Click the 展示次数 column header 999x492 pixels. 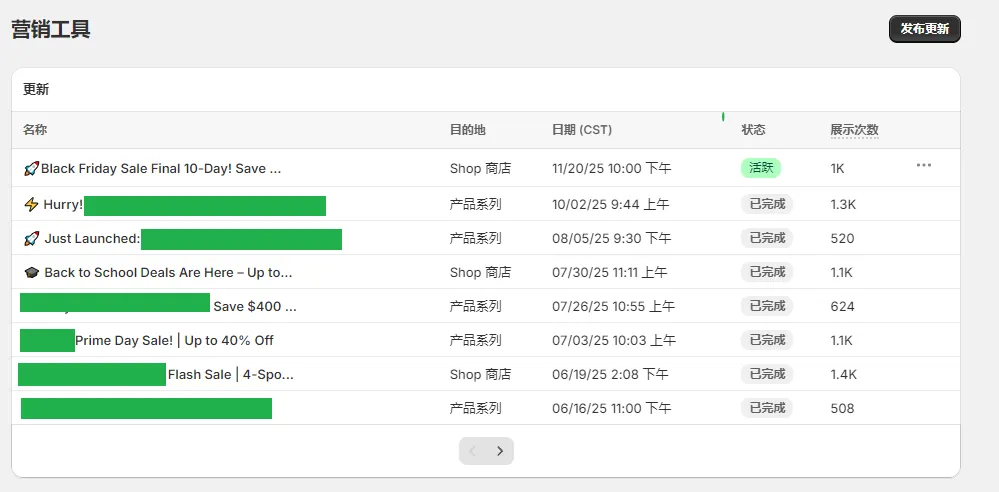(854, 130)
